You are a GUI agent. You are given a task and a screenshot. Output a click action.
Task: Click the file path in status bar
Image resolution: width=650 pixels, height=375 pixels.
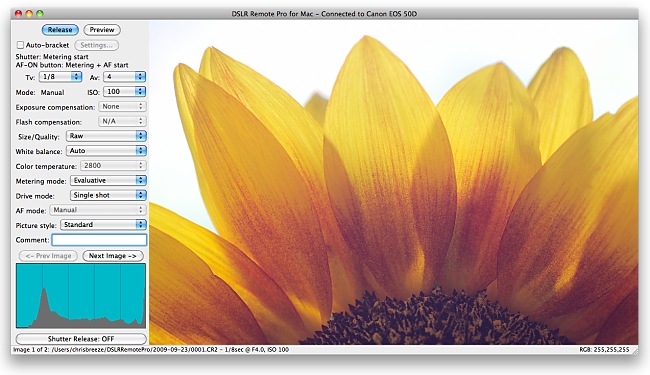[134, 350]
